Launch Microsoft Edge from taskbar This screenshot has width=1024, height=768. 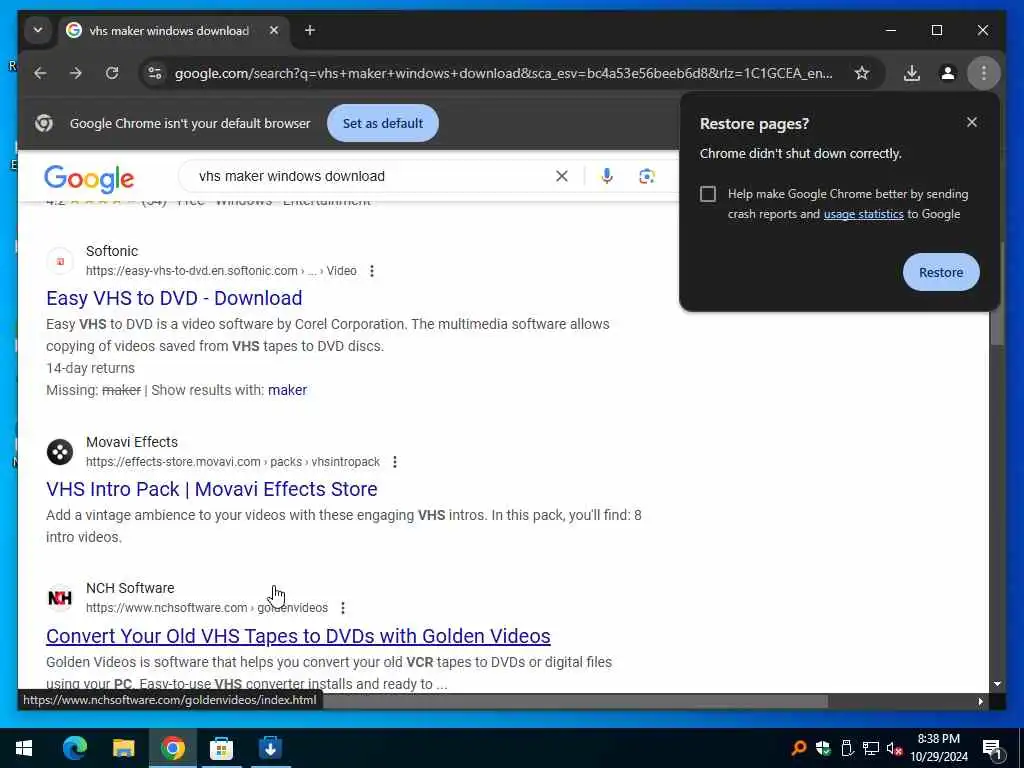tap(74, 748)
